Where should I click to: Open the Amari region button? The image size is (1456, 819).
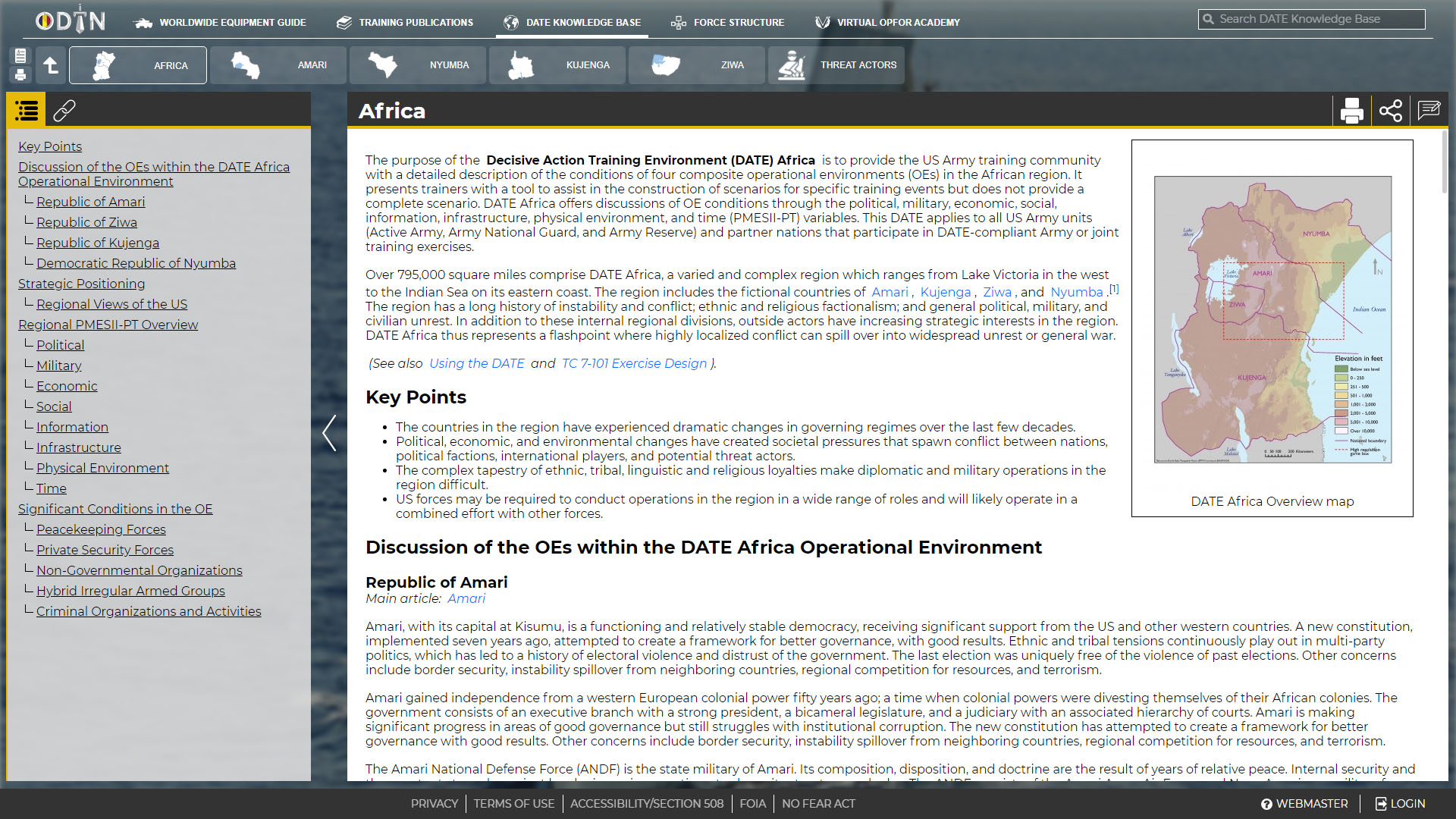pyautogui.click(x=278, y=65)
